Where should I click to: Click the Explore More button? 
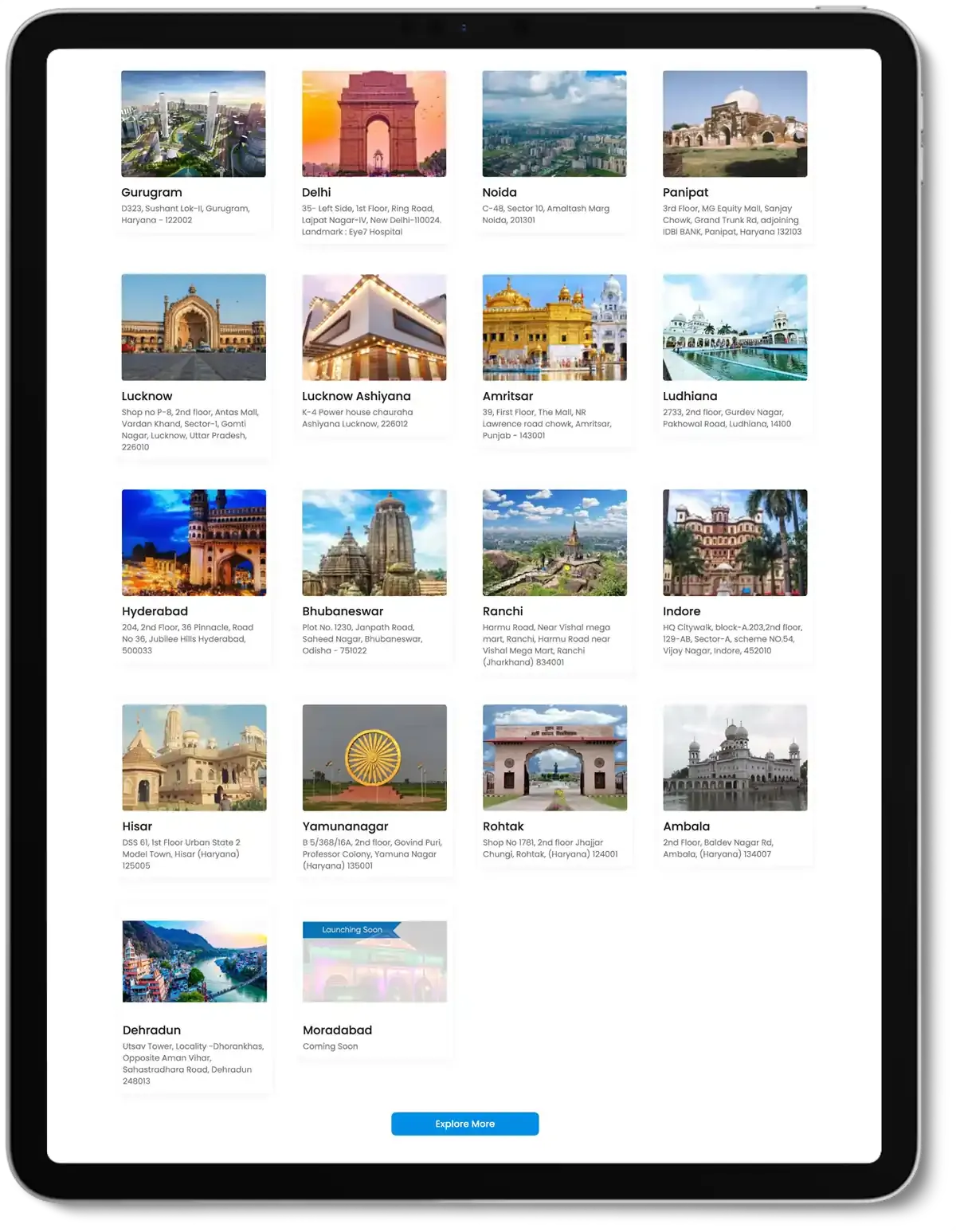pyautogui.click(x=464, y=1124)
